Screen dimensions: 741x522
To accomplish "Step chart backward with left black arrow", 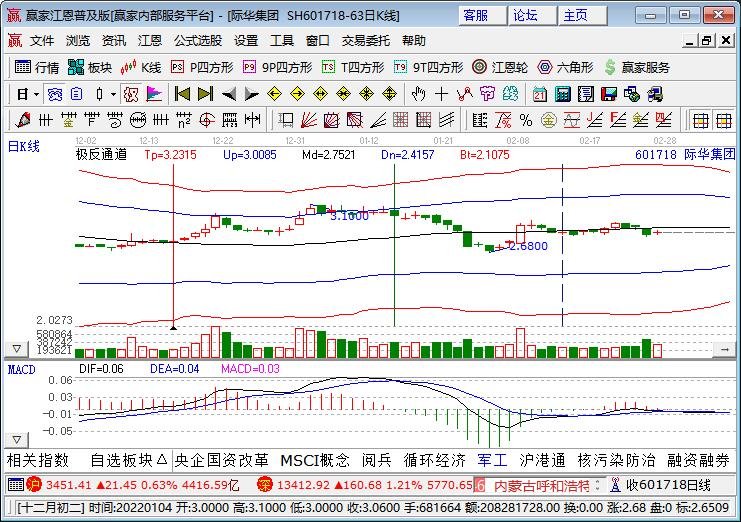I will [229, 94].
